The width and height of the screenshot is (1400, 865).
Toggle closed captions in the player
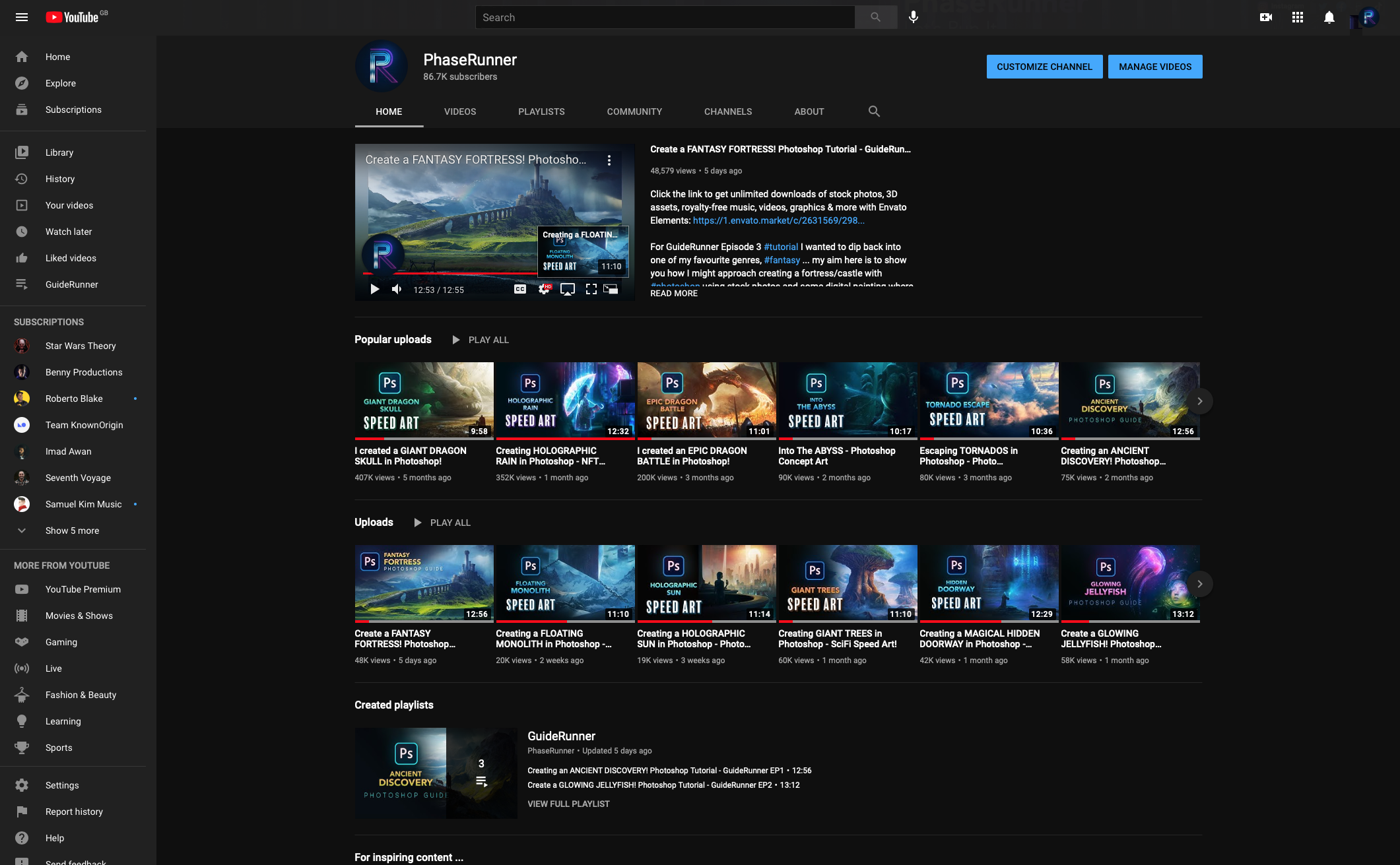(520, 289)
